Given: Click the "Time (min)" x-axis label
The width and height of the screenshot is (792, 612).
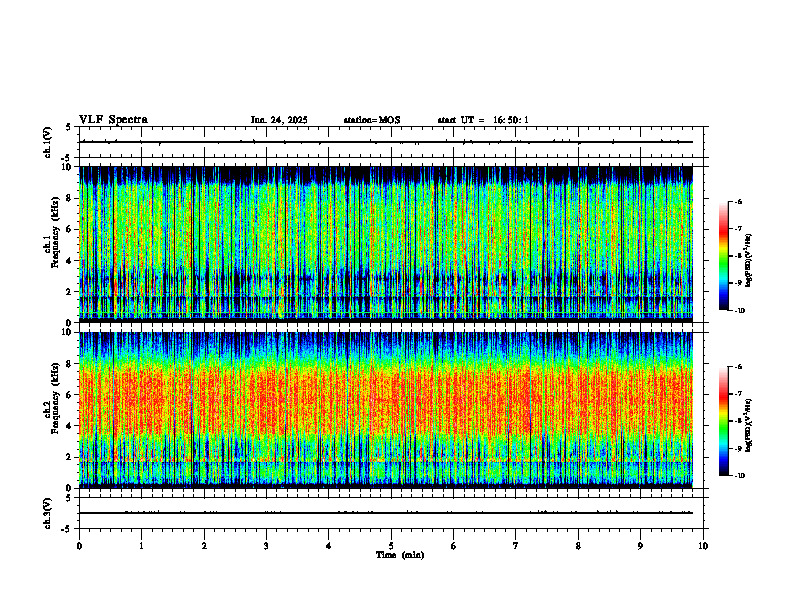Looking at the screenshot, I should [400, 555].
